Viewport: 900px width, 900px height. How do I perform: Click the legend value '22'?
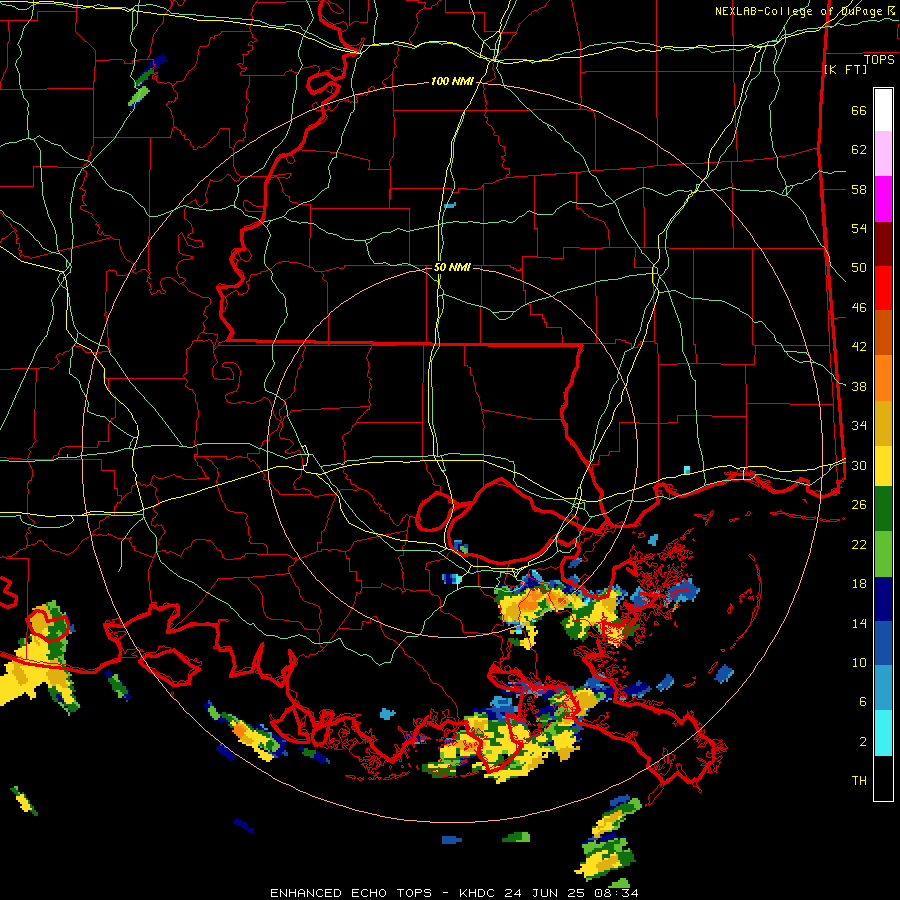point(859,544)
